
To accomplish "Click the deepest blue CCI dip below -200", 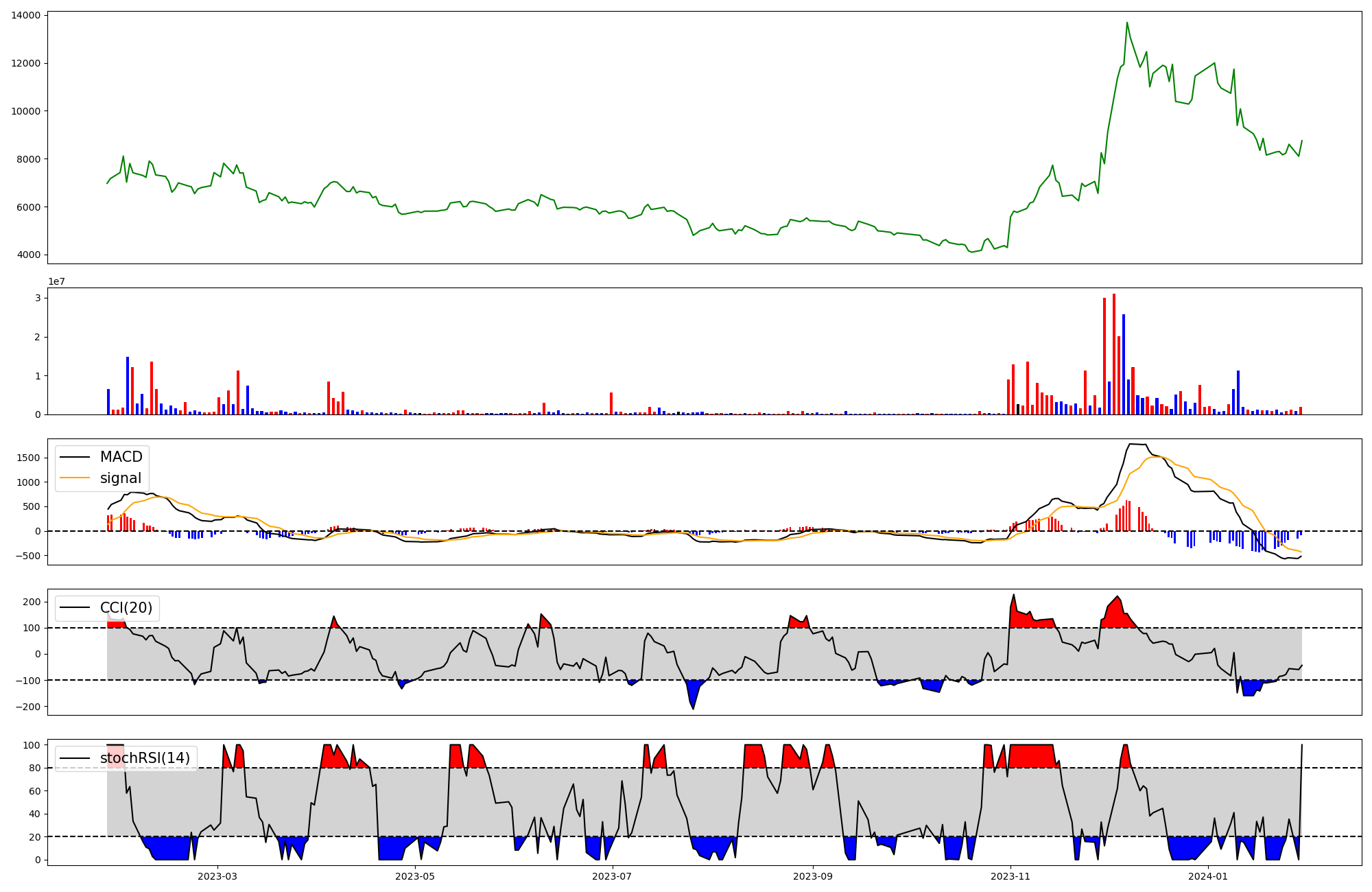I will tap(693, 708).
